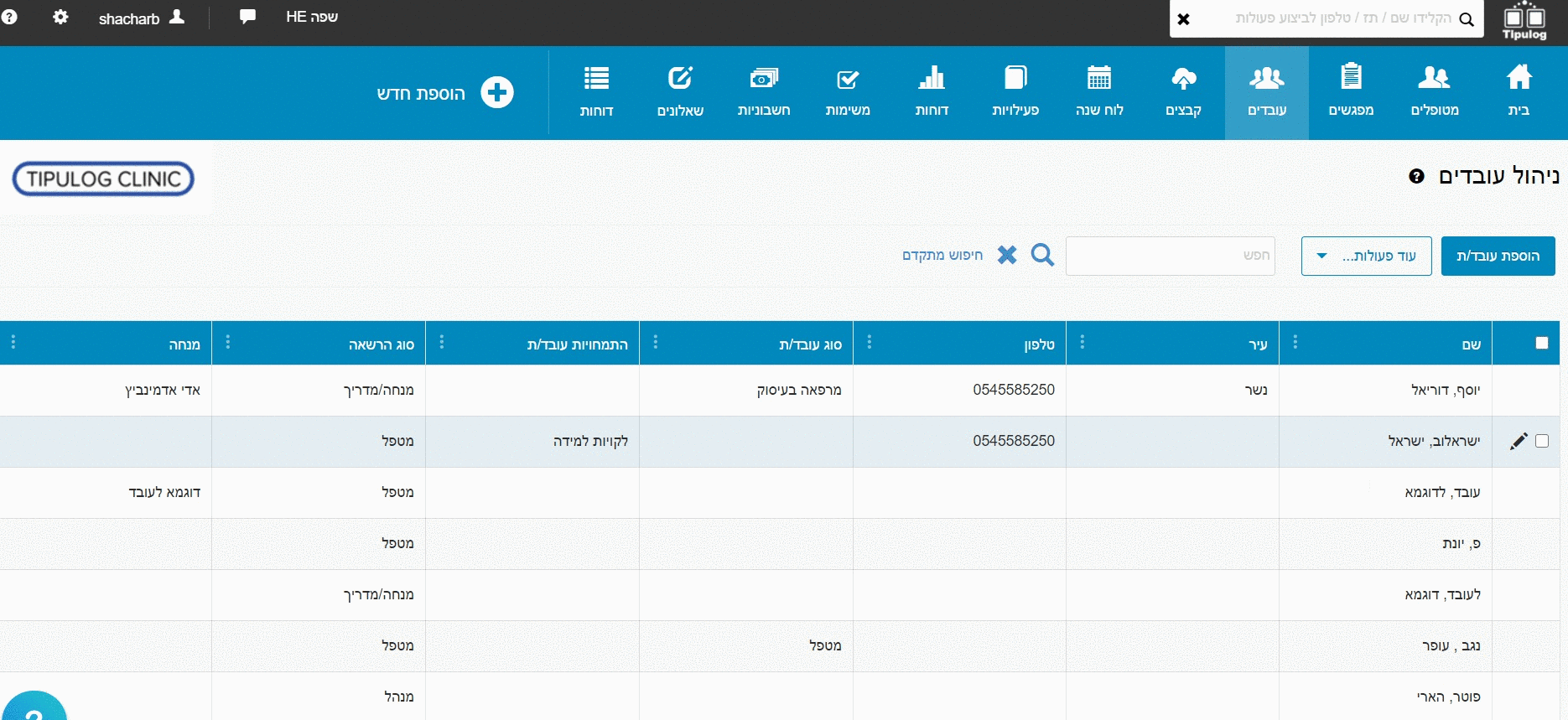Screen dimensions: 1568x720
Task: Open the התמחויות עובד/ת column menu
Action: [x=442, y=342]
